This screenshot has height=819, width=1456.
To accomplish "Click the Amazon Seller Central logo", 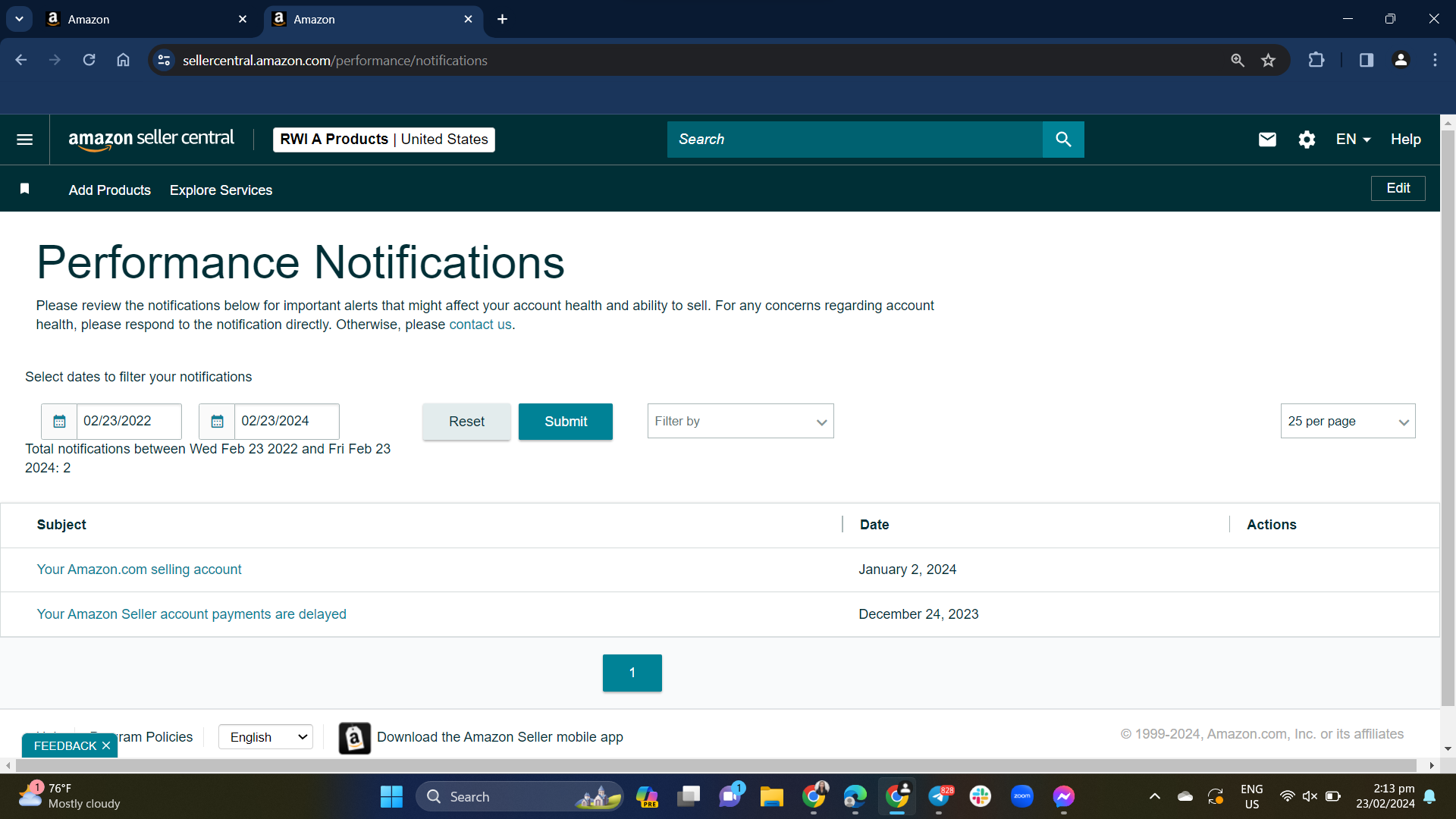I will (x=151, y=140).
